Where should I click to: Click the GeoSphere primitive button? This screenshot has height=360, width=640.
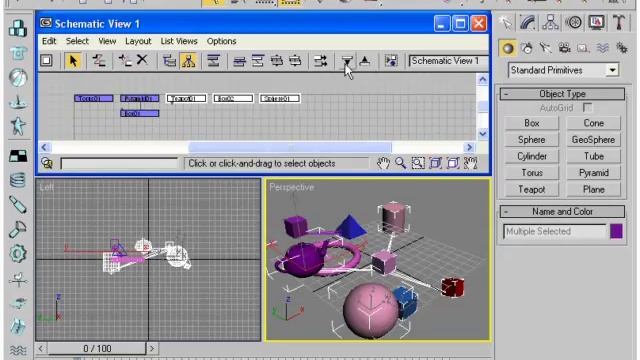(x=593, y=140)
